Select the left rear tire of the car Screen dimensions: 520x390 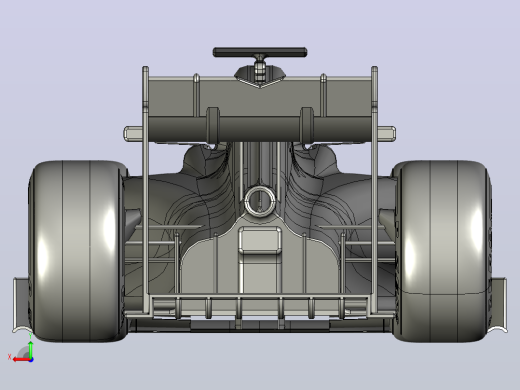tap(78, 251)
